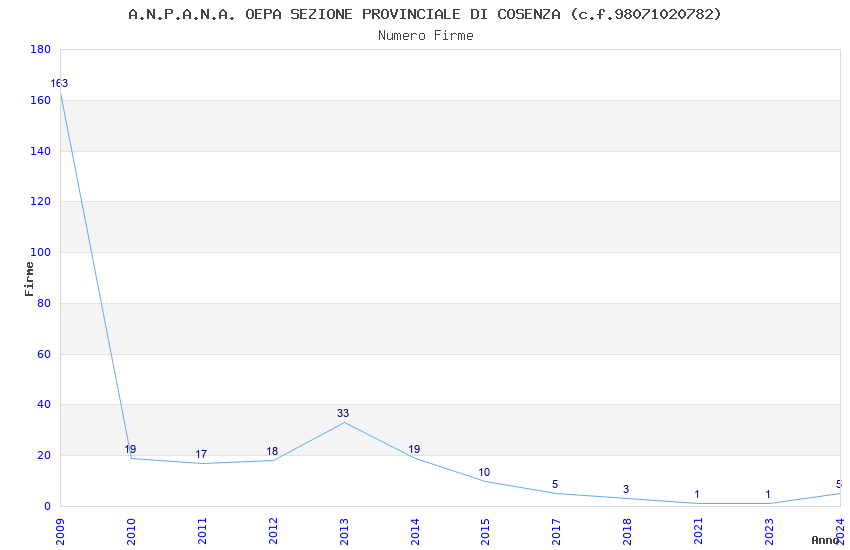
Task: Click the chart title mentioning COSENZA
Action: point(424,14)
